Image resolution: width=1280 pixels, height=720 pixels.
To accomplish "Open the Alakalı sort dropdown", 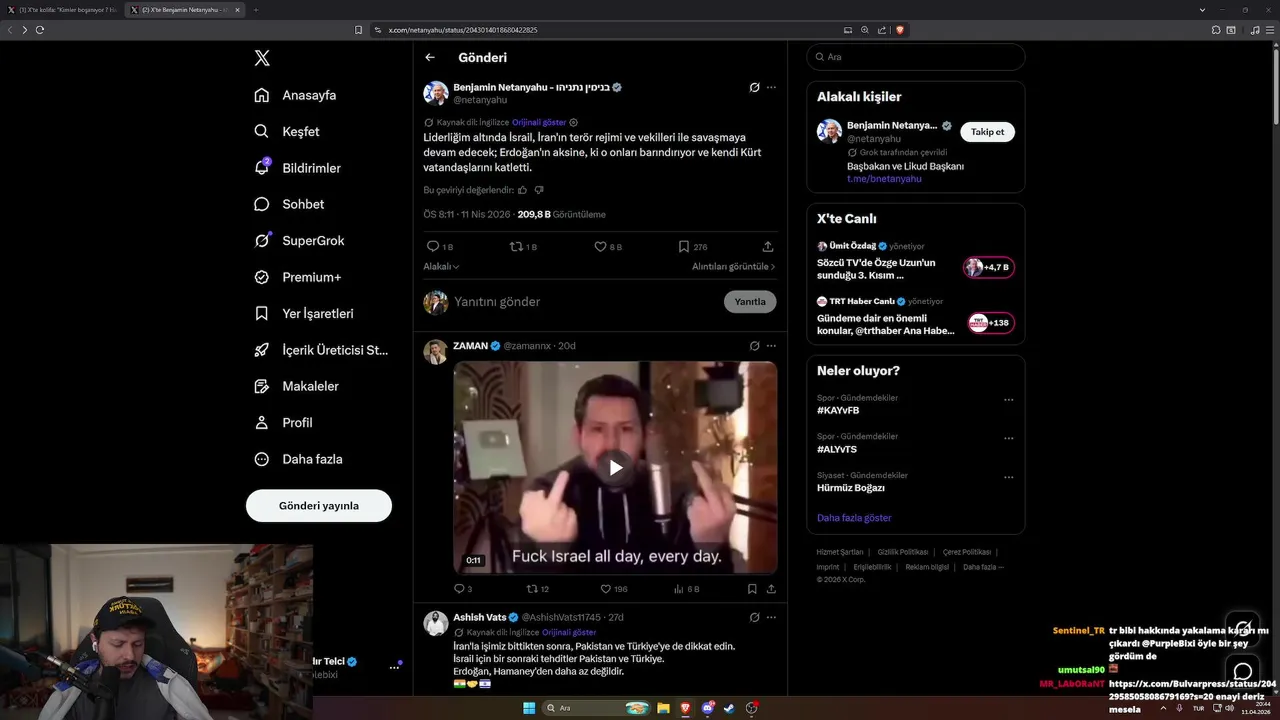I will click(441, 267).
